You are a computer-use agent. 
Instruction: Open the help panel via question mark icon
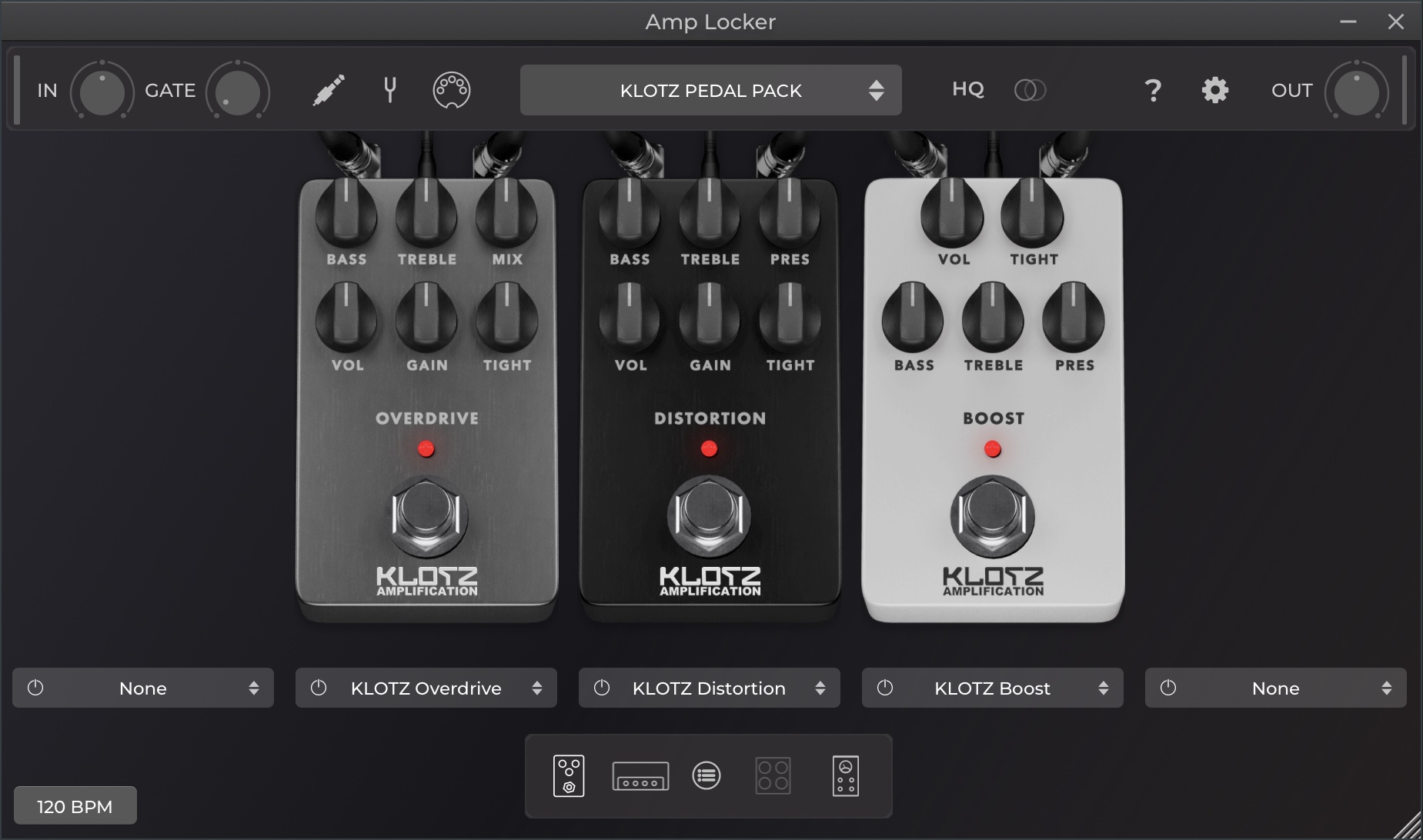[x=1153, y=90]
